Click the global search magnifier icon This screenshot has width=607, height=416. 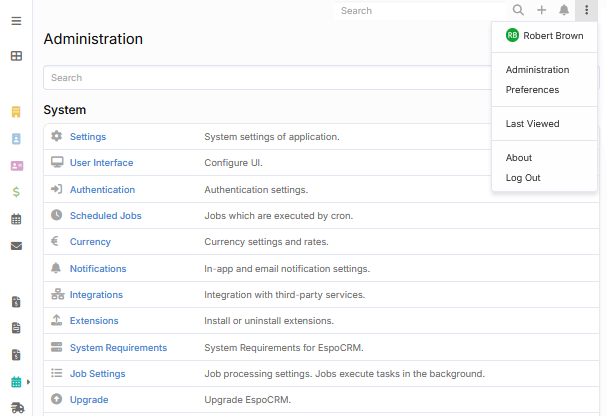point(518,10)
